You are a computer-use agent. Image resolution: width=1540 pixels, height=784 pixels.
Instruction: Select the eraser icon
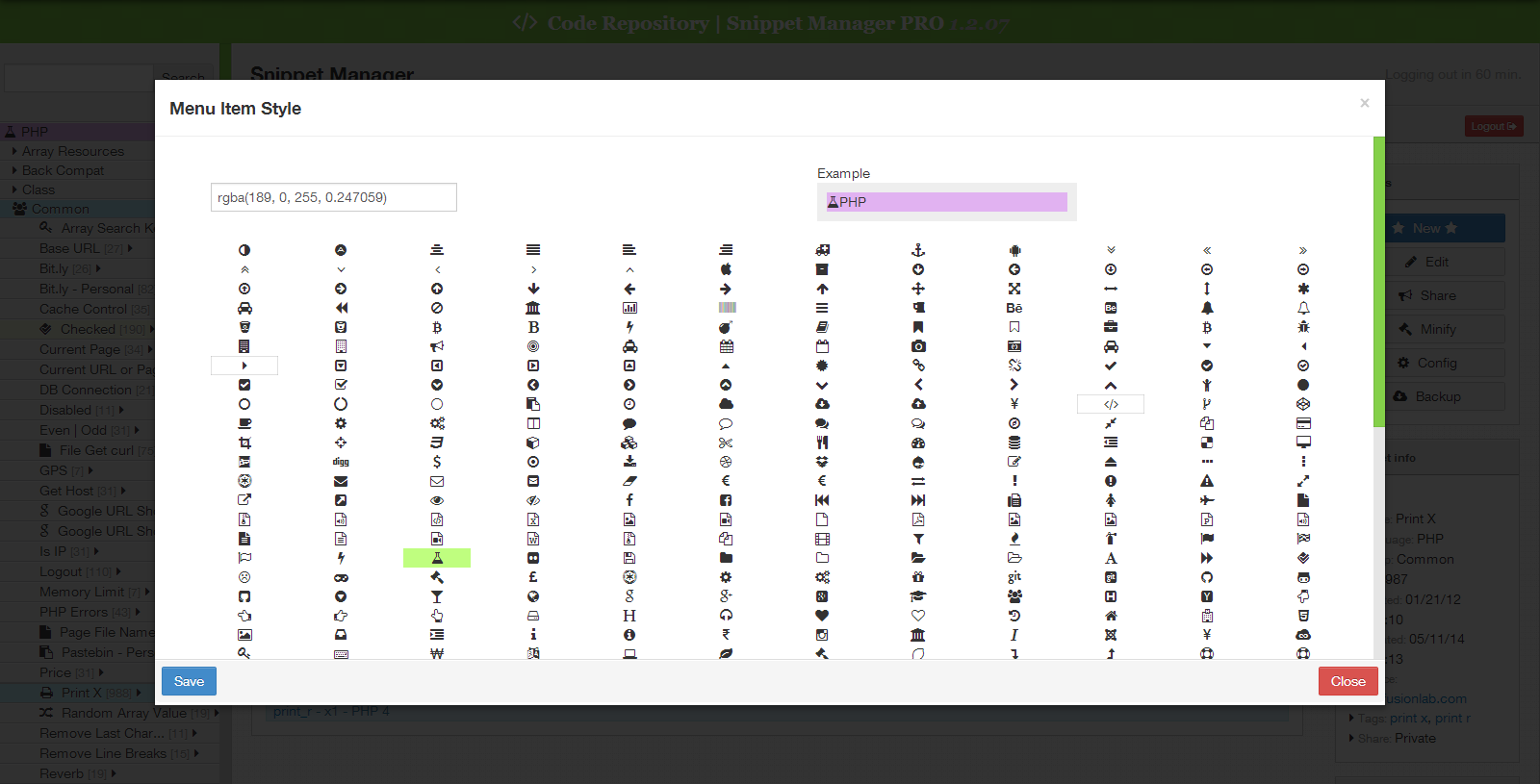click(629, 481)
